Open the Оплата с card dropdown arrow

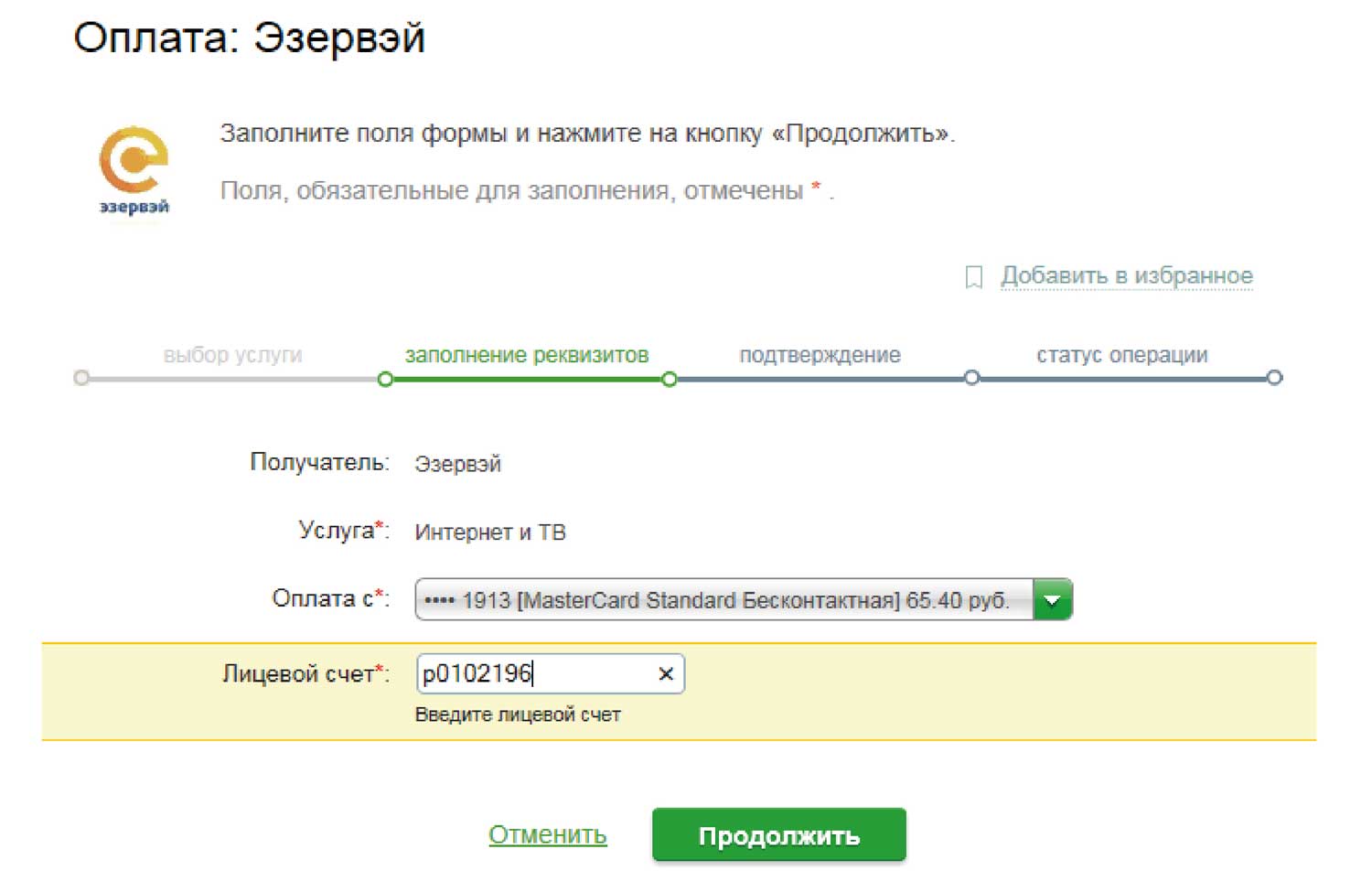click(1053, 600)
